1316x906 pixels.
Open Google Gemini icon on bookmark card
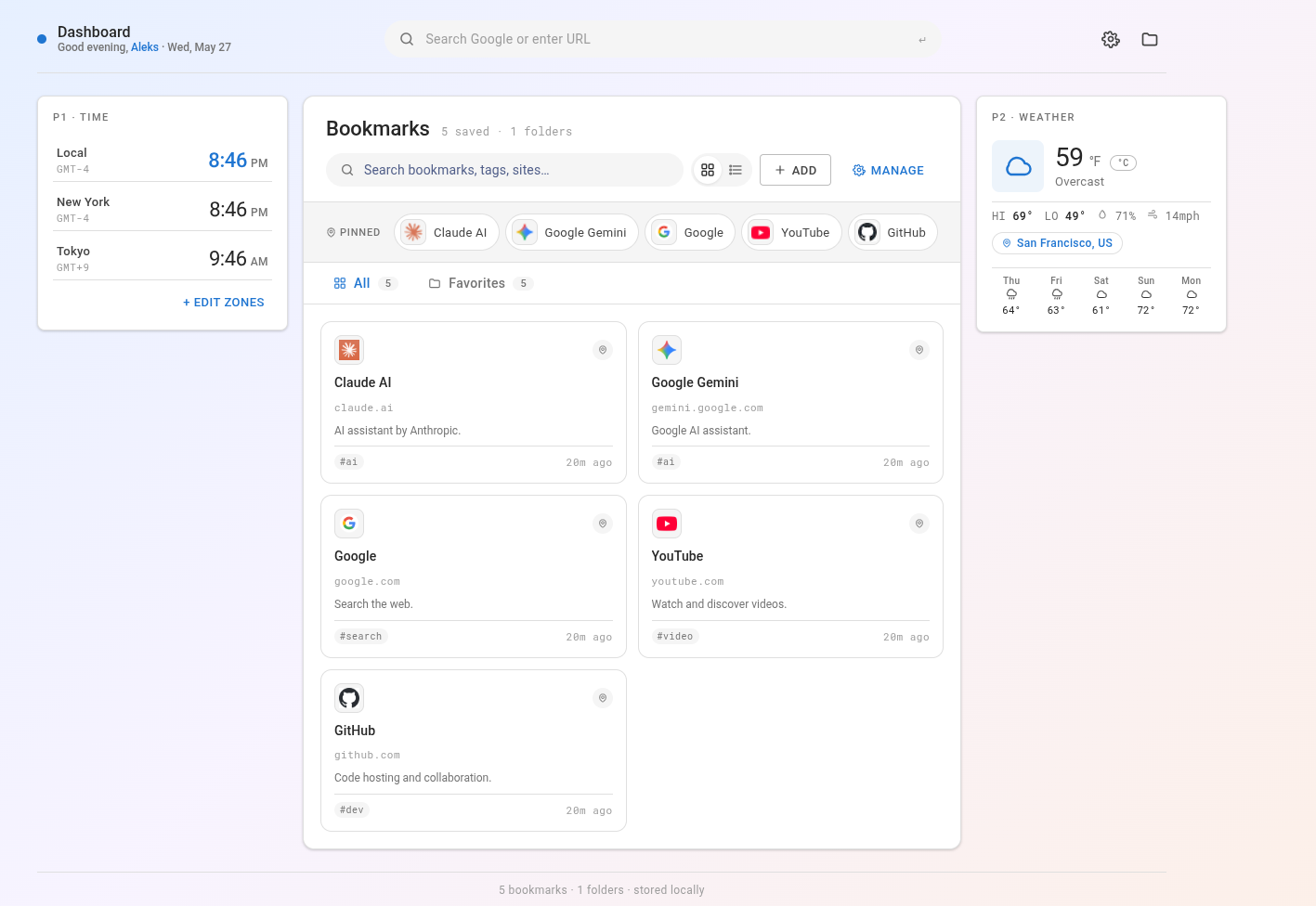667,350
